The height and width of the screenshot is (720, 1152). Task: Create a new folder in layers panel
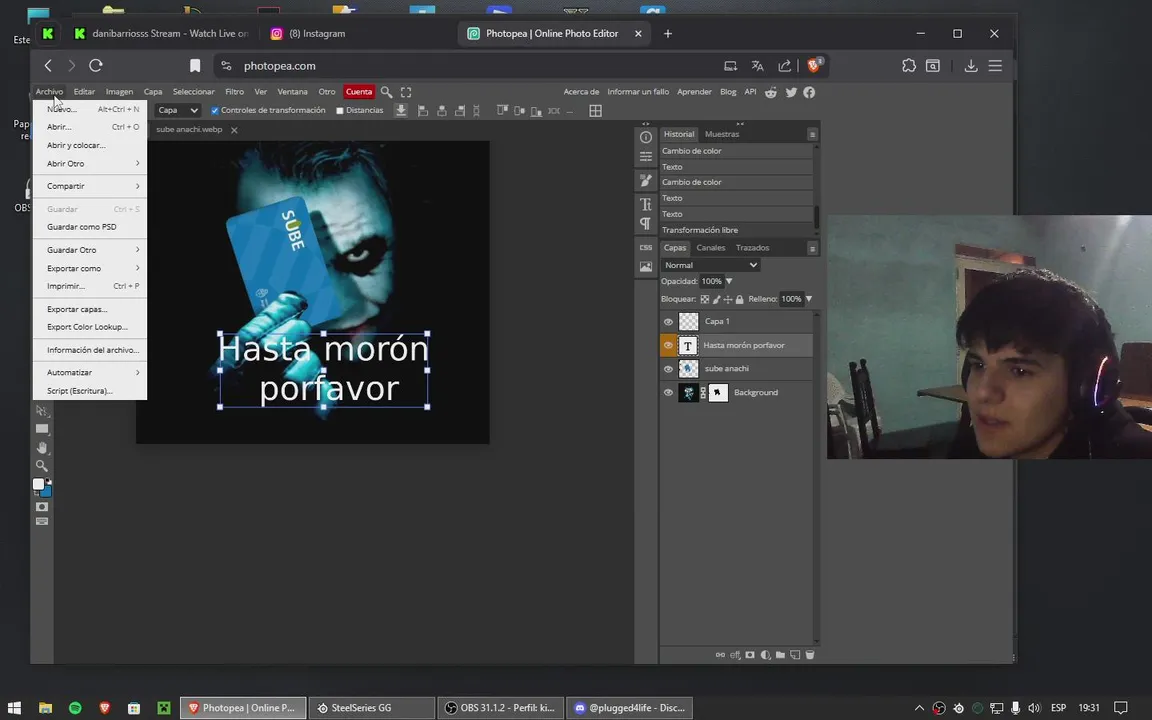(780, 655)
